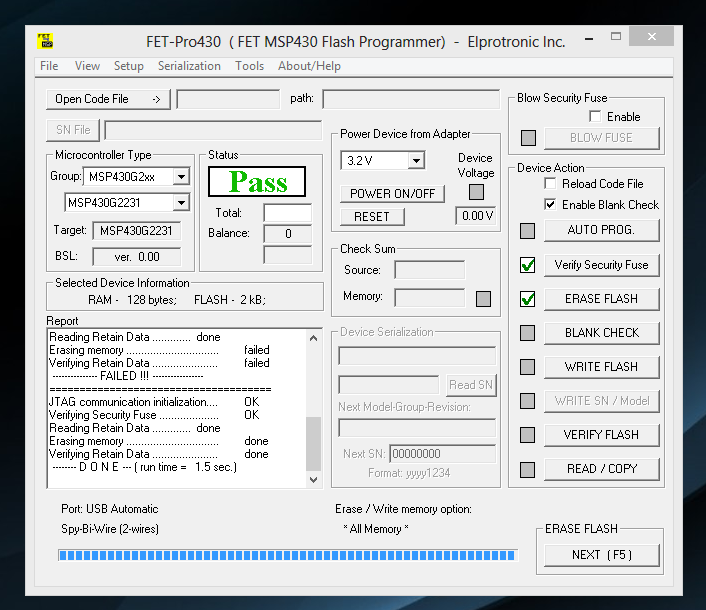Click the SN file path field
The width and height of the screenshot is (706, 610).
click(213, 130)
